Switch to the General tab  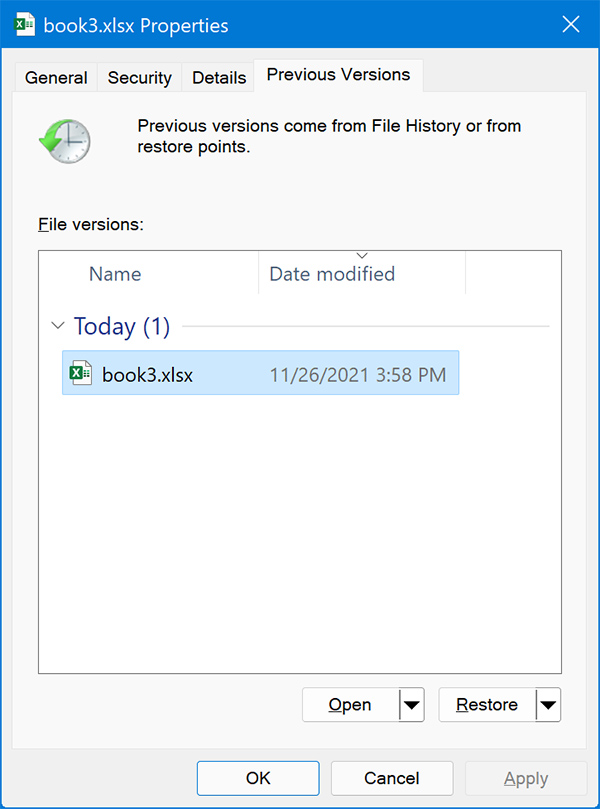[x=56, y=77]
